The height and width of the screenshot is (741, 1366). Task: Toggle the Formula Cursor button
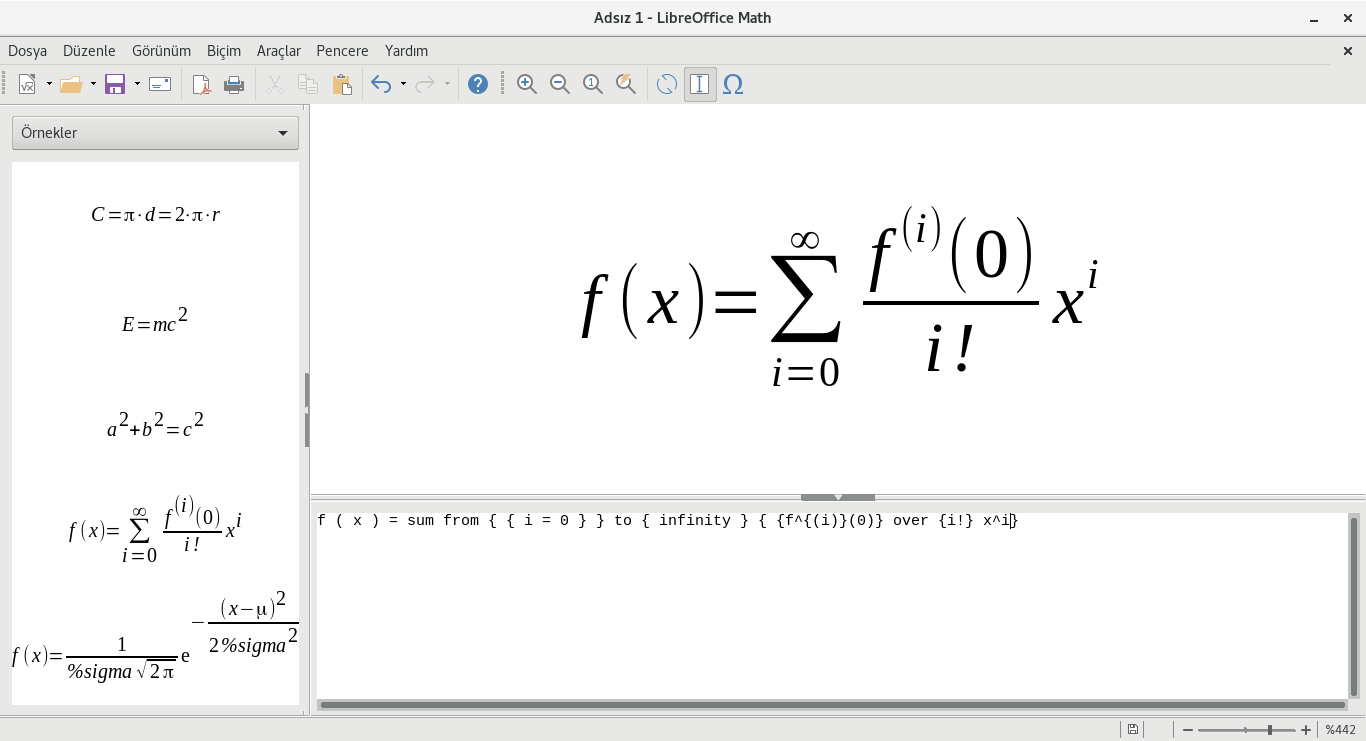(x=700, y=85)
